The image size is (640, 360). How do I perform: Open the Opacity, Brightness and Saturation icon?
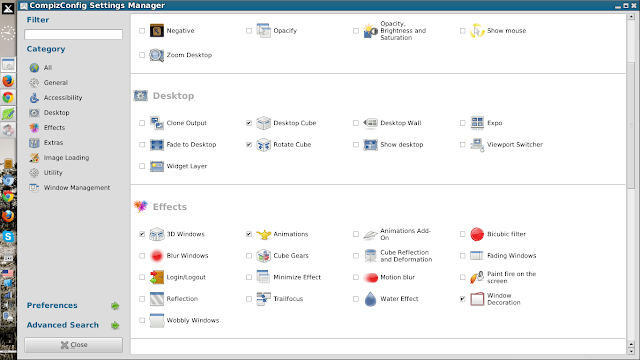(370, 31)
